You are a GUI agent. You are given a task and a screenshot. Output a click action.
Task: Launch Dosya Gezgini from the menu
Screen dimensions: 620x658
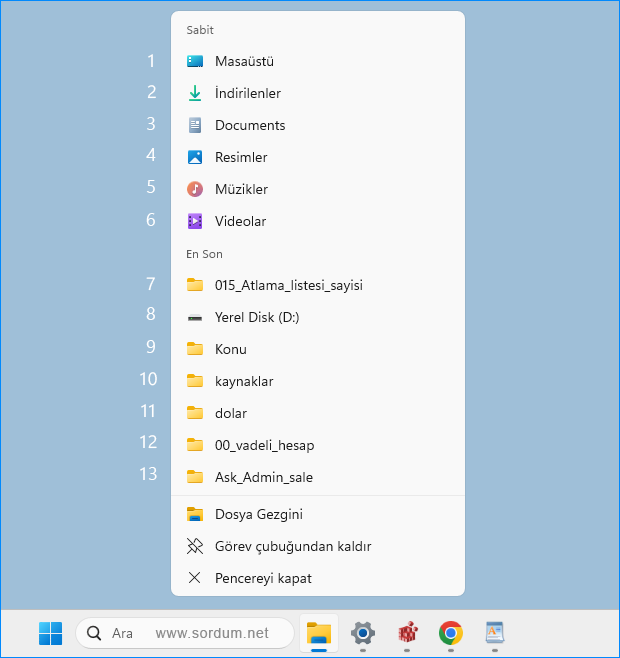[318, 514]
